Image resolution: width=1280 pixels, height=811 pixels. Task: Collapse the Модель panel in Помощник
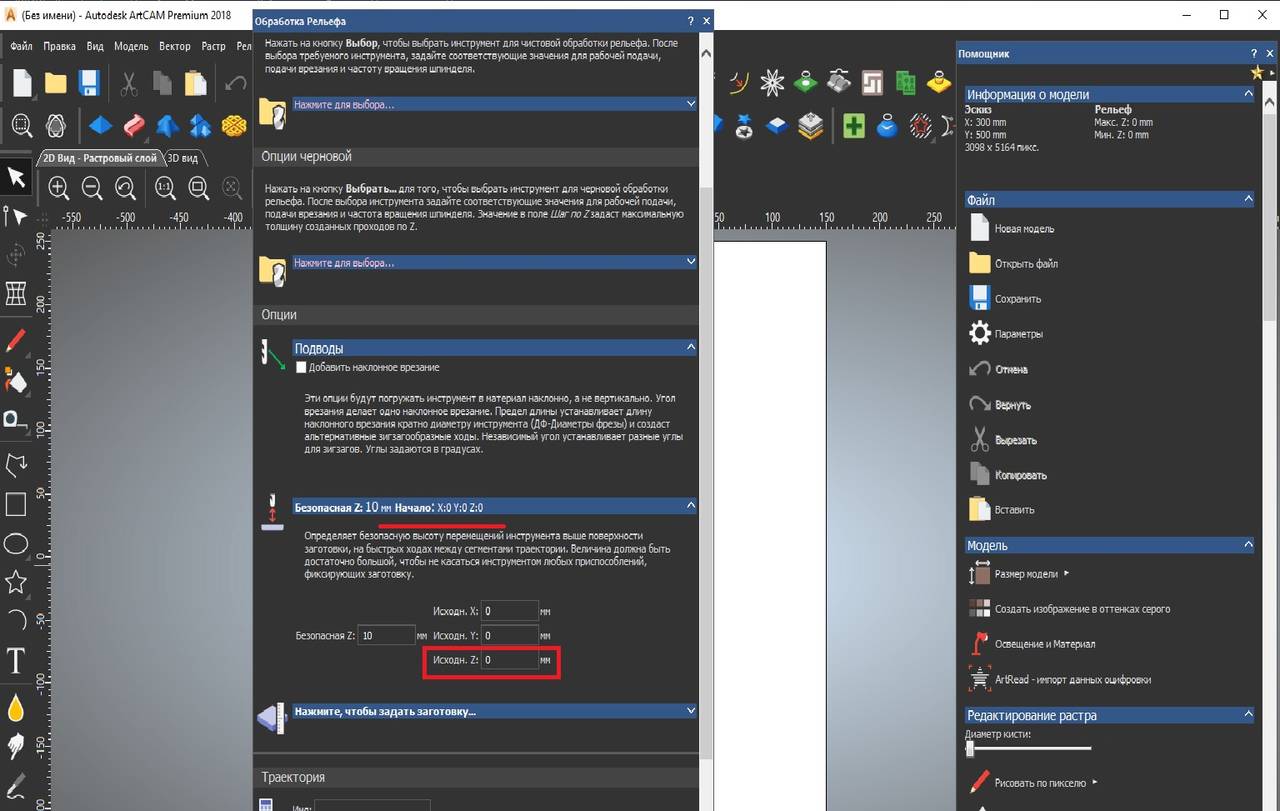coord(1248,545)
